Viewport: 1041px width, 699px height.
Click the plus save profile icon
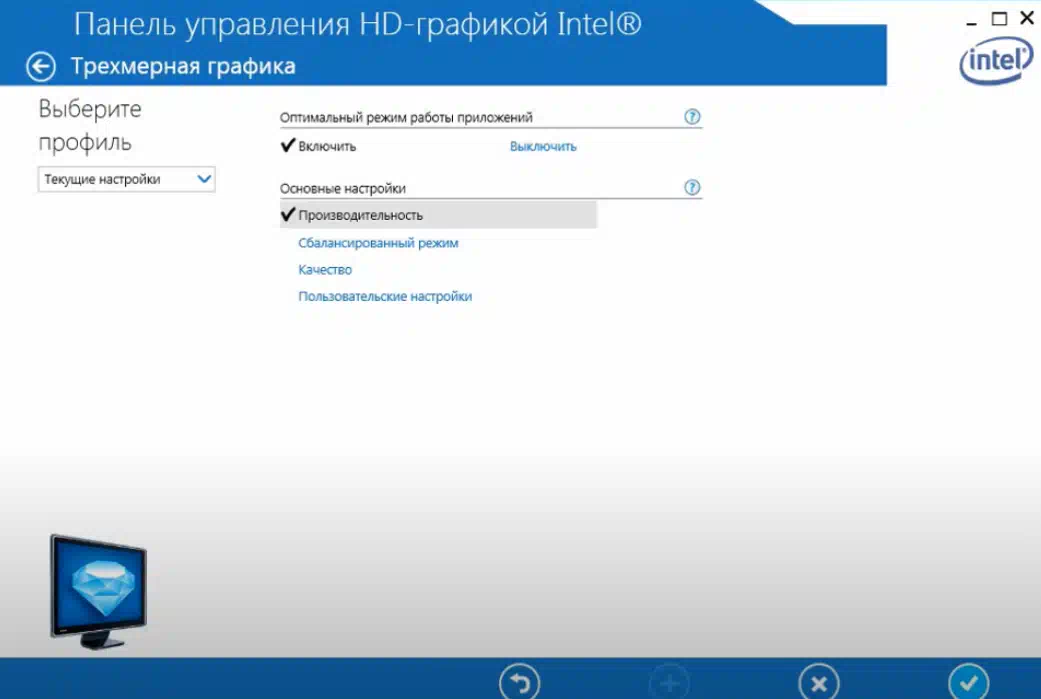[x=669, y=683]
